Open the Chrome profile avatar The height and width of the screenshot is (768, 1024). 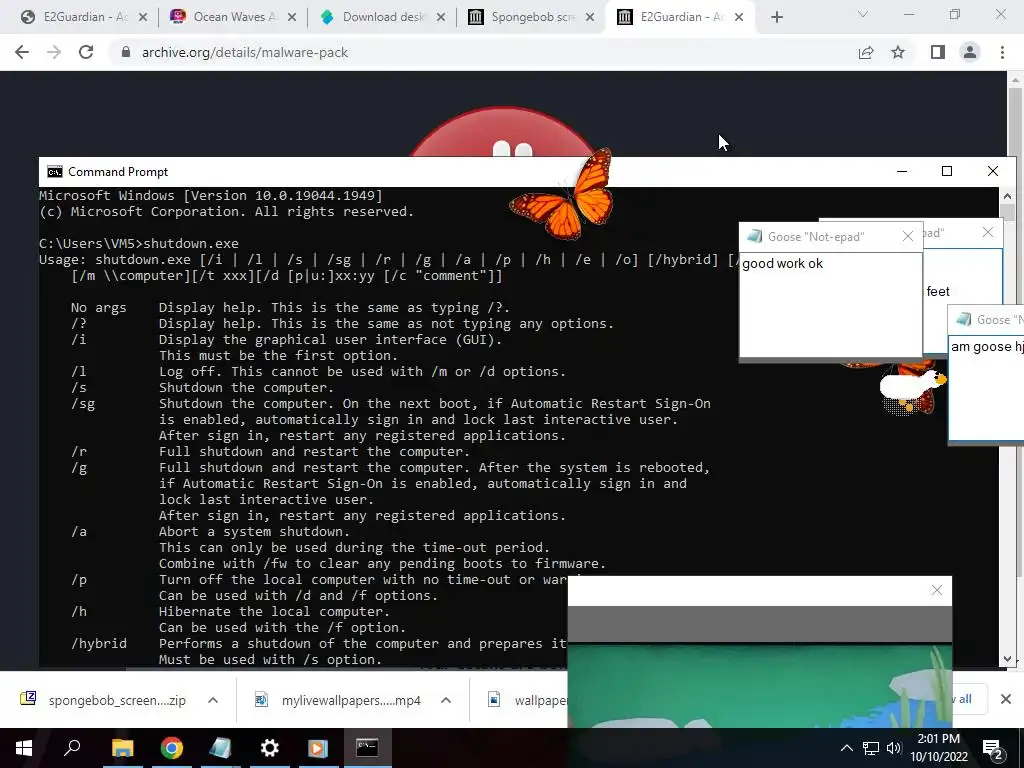(x=970, y=52)
